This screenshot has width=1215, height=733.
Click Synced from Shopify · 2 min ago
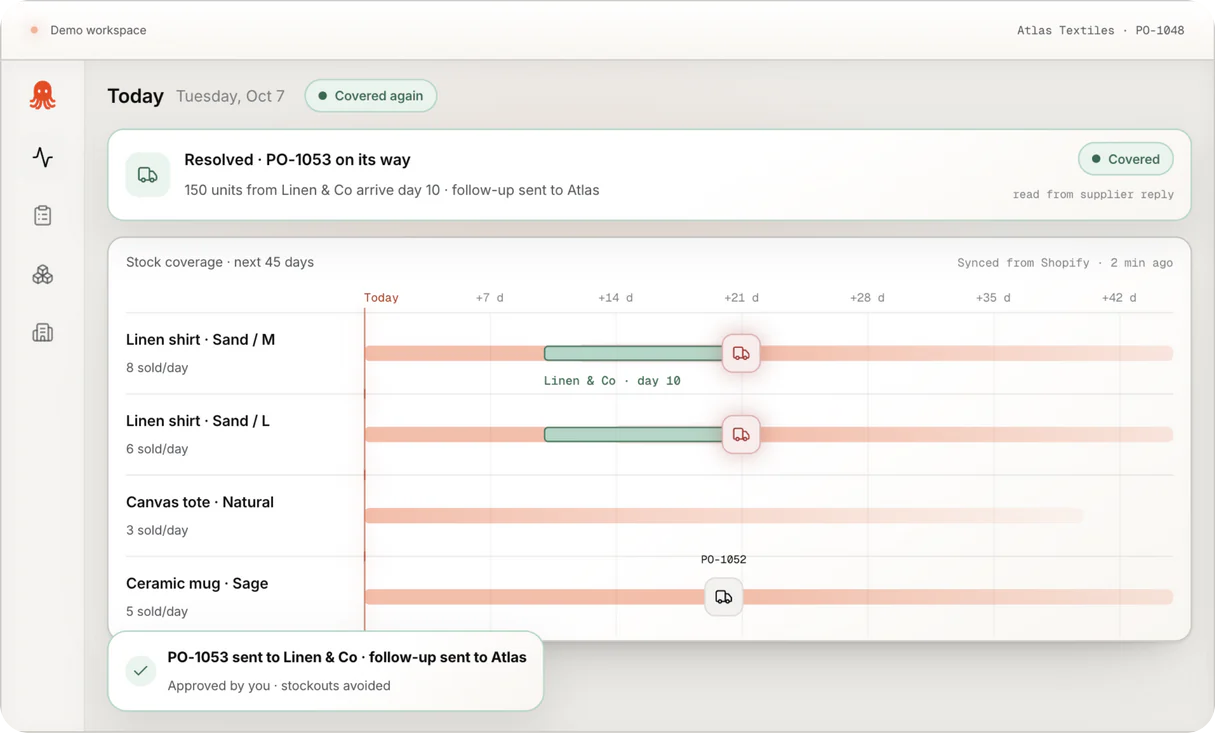click(x=1065, y=263)
